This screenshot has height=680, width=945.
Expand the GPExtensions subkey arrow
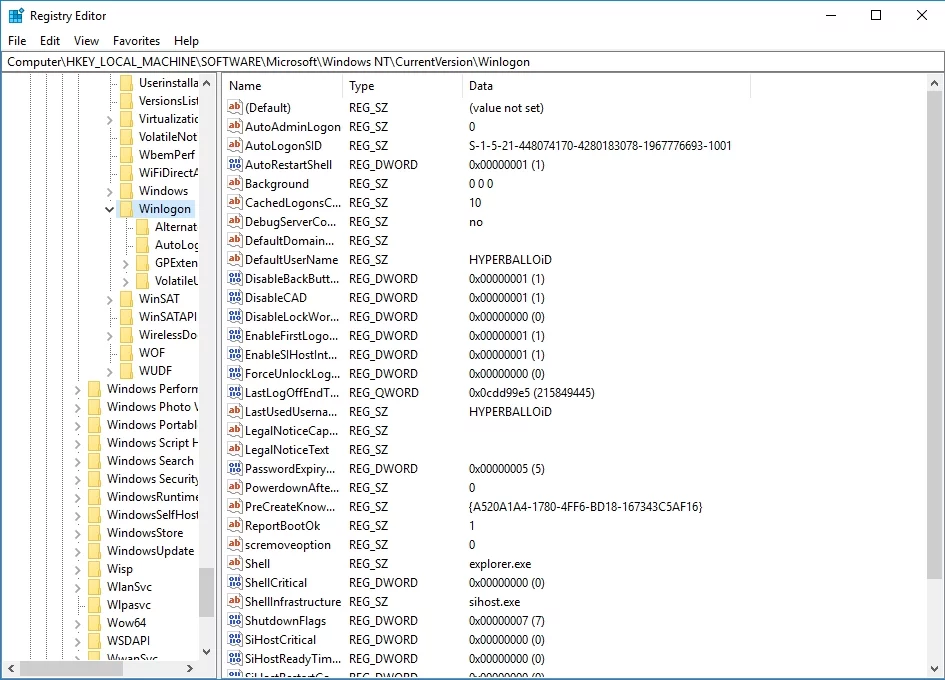click(x=125, y=263)
